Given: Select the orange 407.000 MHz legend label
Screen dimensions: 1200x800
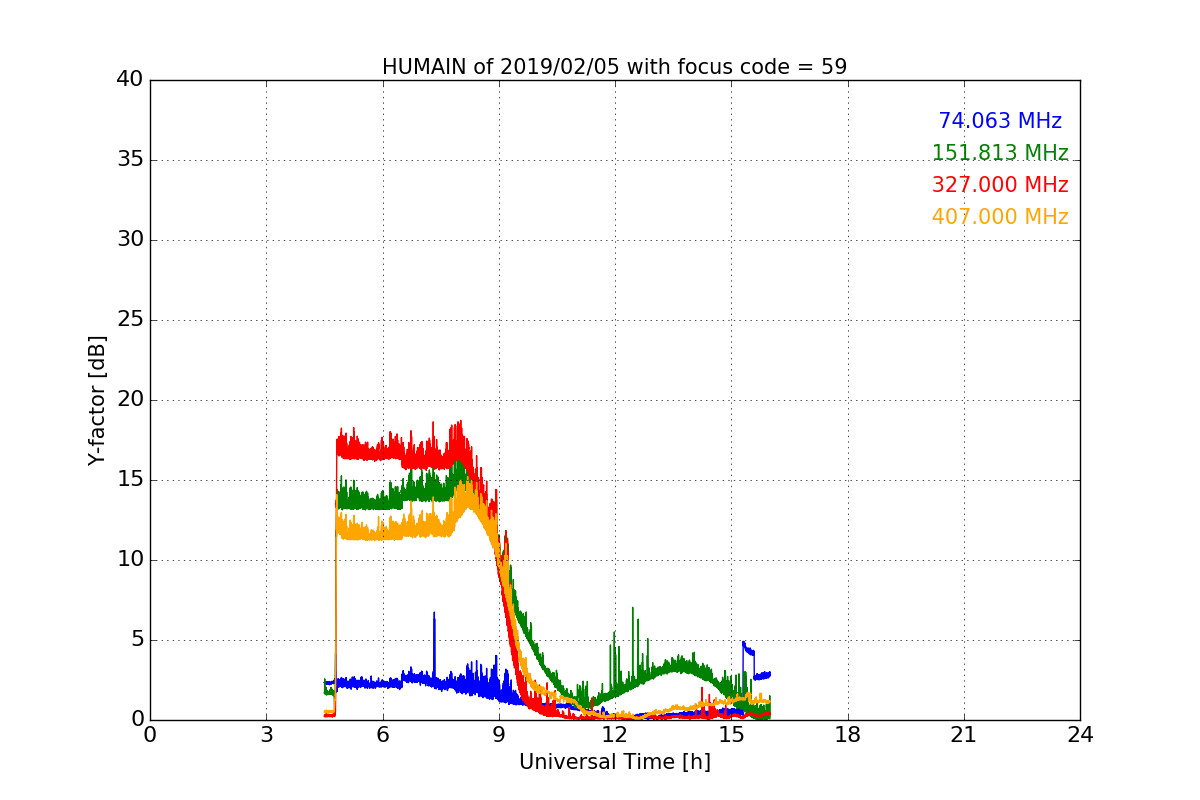Looking at the screenshot, I should [x=1000, y=217].
